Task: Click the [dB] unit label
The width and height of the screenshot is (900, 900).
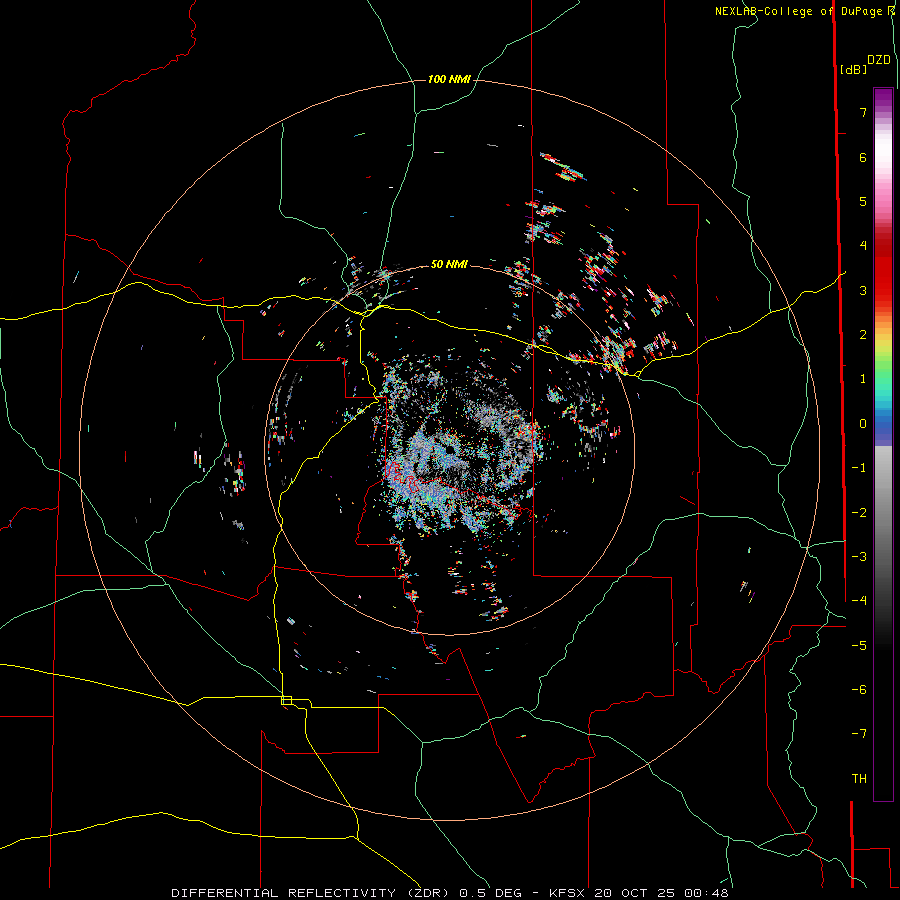Action: [853, 69]
